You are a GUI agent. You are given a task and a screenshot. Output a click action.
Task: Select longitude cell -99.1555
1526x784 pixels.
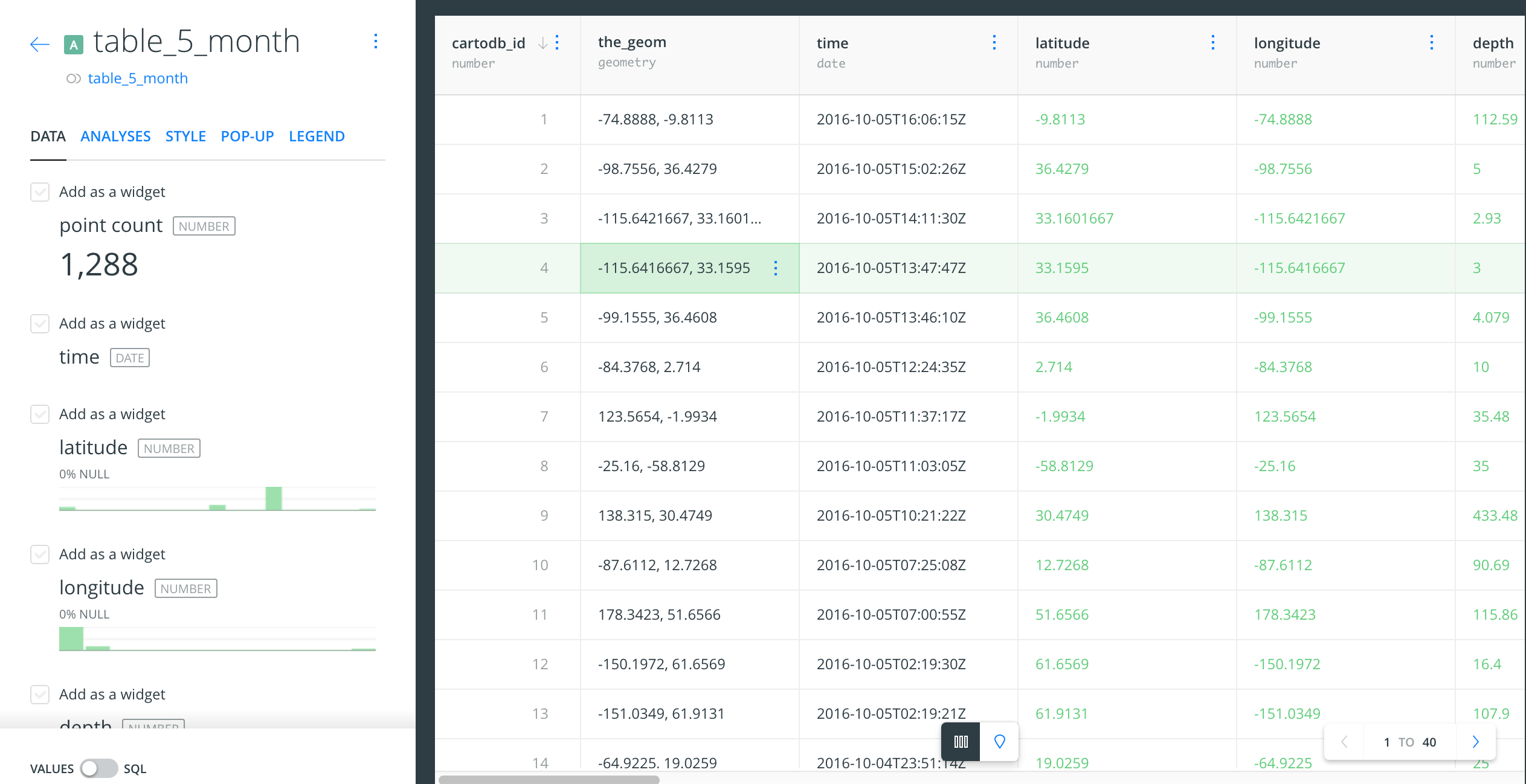pyautogui.click(x=1346, y=318)
